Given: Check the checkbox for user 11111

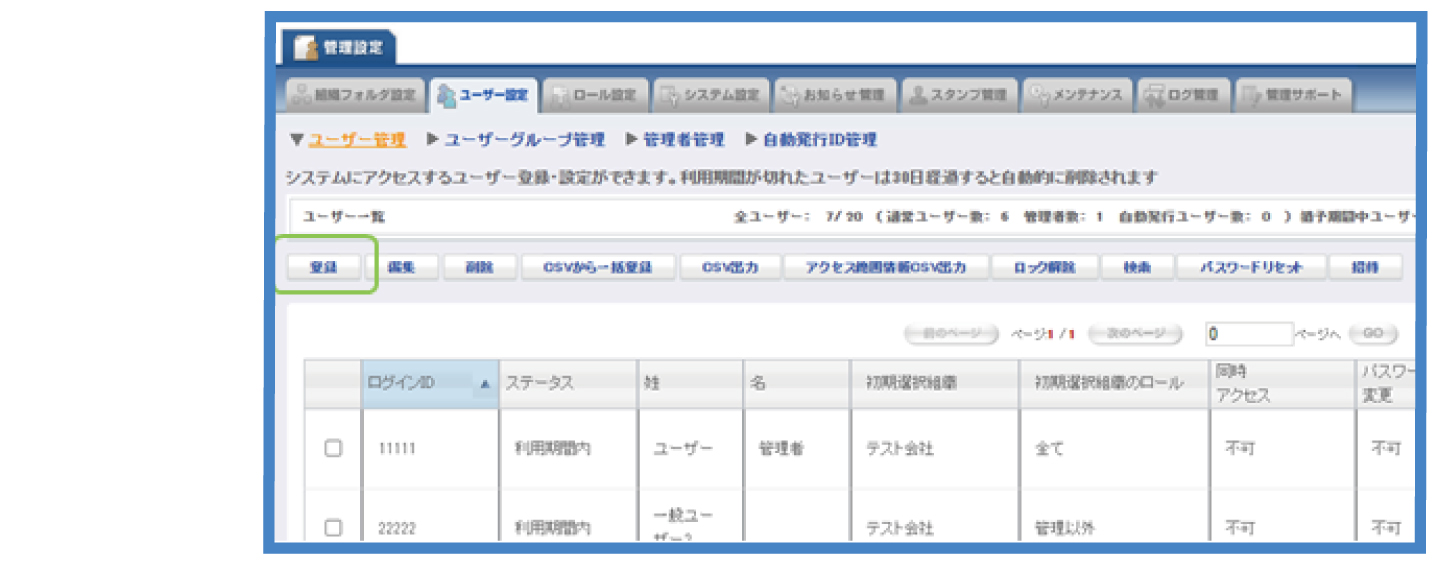Looking at the screenshot, I should click(x=333, y=449).
